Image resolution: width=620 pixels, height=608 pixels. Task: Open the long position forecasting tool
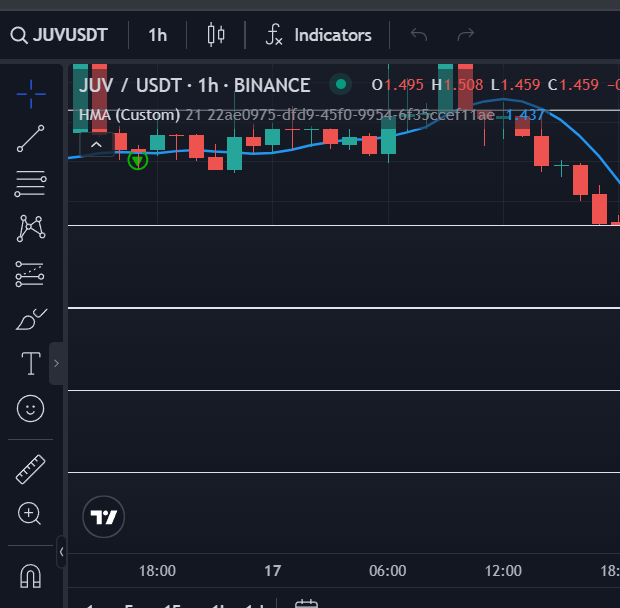[30, 274]
